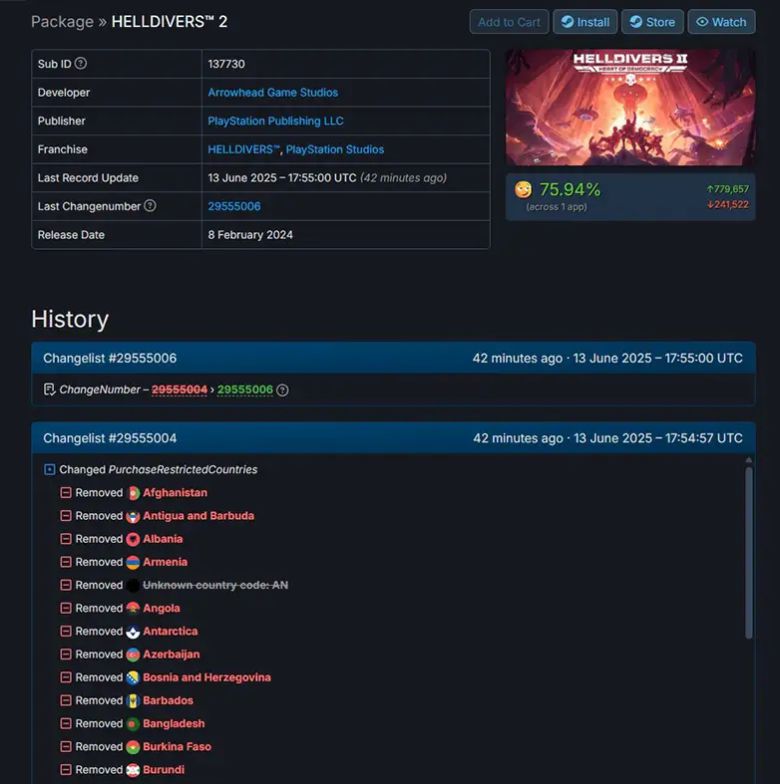Click the rating emoji next to 75.94%
This screenshot has height=784, width=780.
[523, 190]
